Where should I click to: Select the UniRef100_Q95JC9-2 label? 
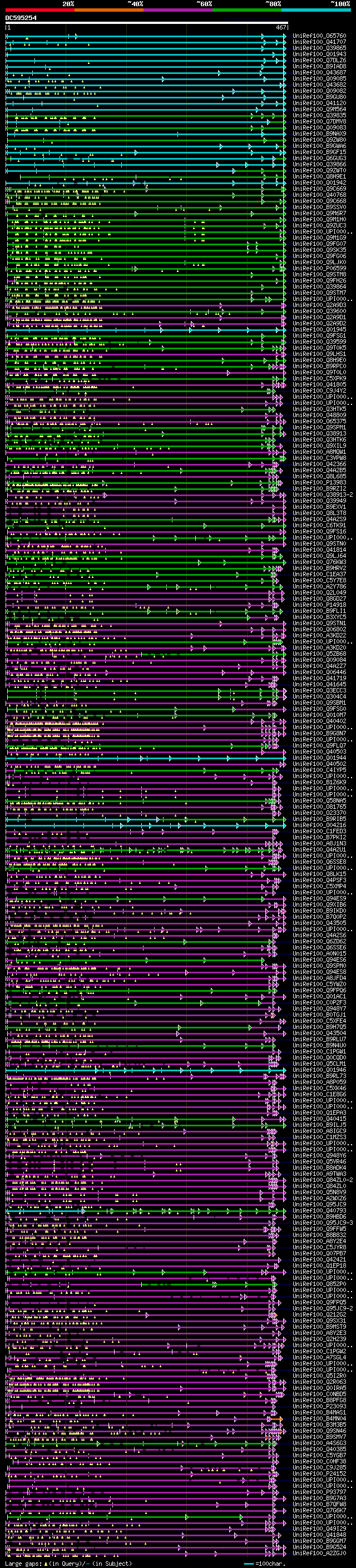coord(323,1309)
